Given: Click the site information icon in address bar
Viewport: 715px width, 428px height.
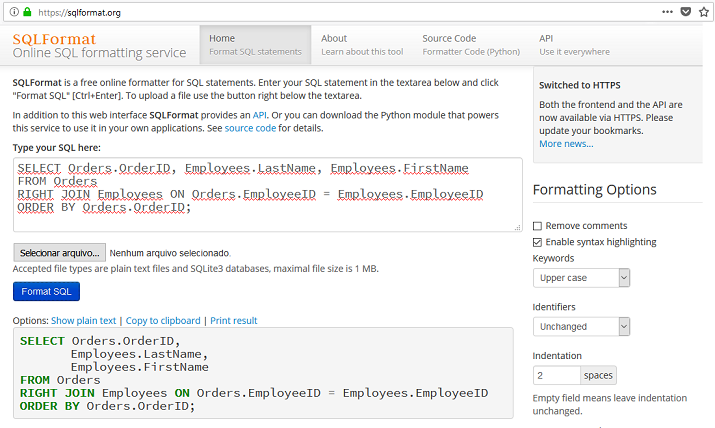Looking at the screenshot, I should coord(14,12).
